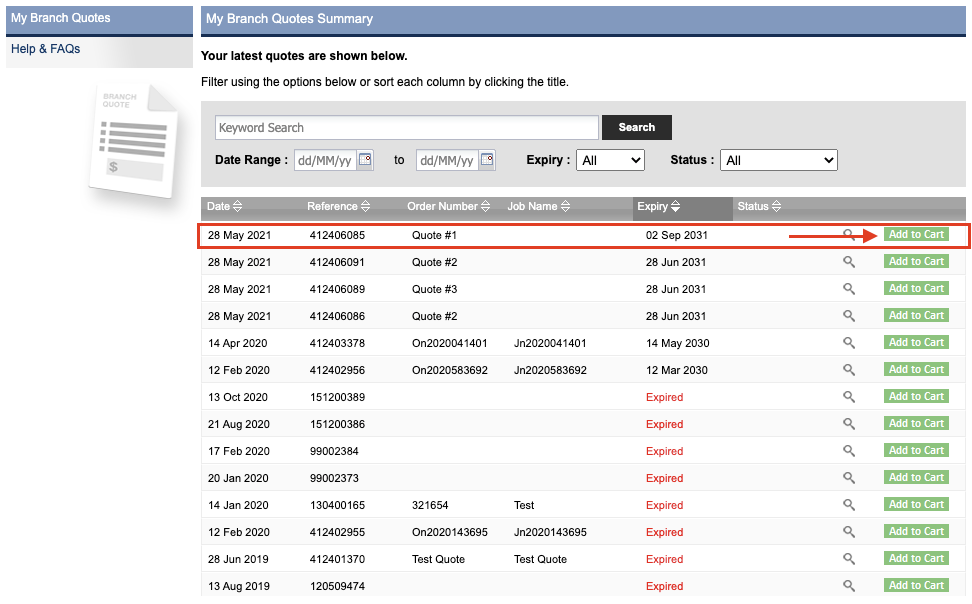Image resolution: width=972 pixels, height=604 pixels.
Task: Click magnifier icon for reference 412403378
Action: click(x=849, y=343)
